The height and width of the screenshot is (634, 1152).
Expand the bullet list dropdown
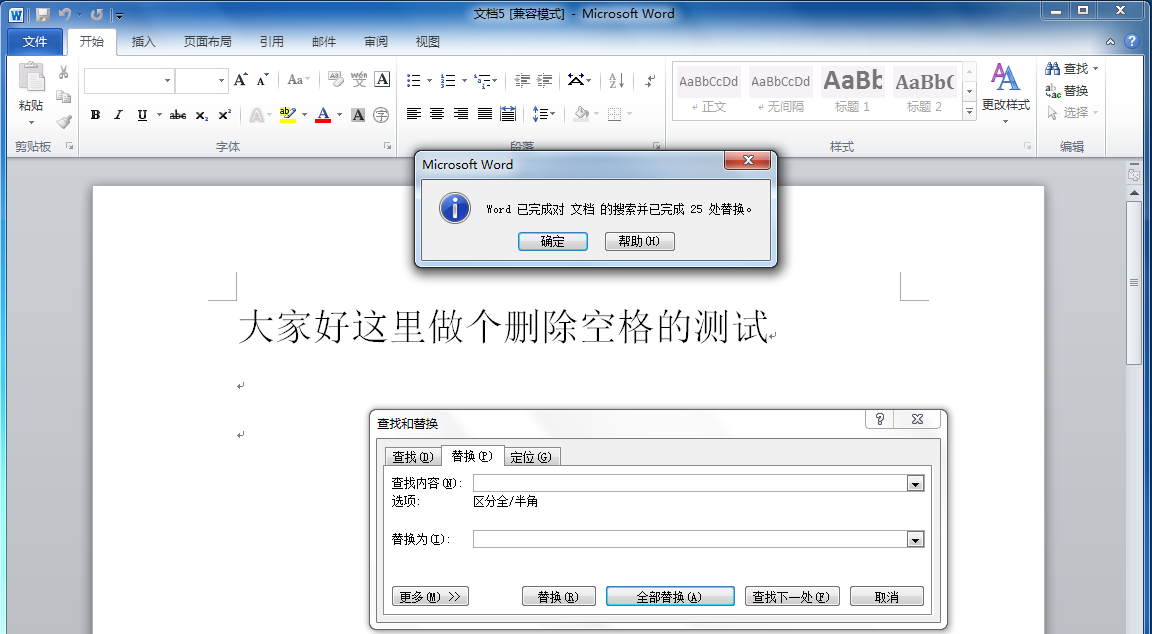coord(429,80)
